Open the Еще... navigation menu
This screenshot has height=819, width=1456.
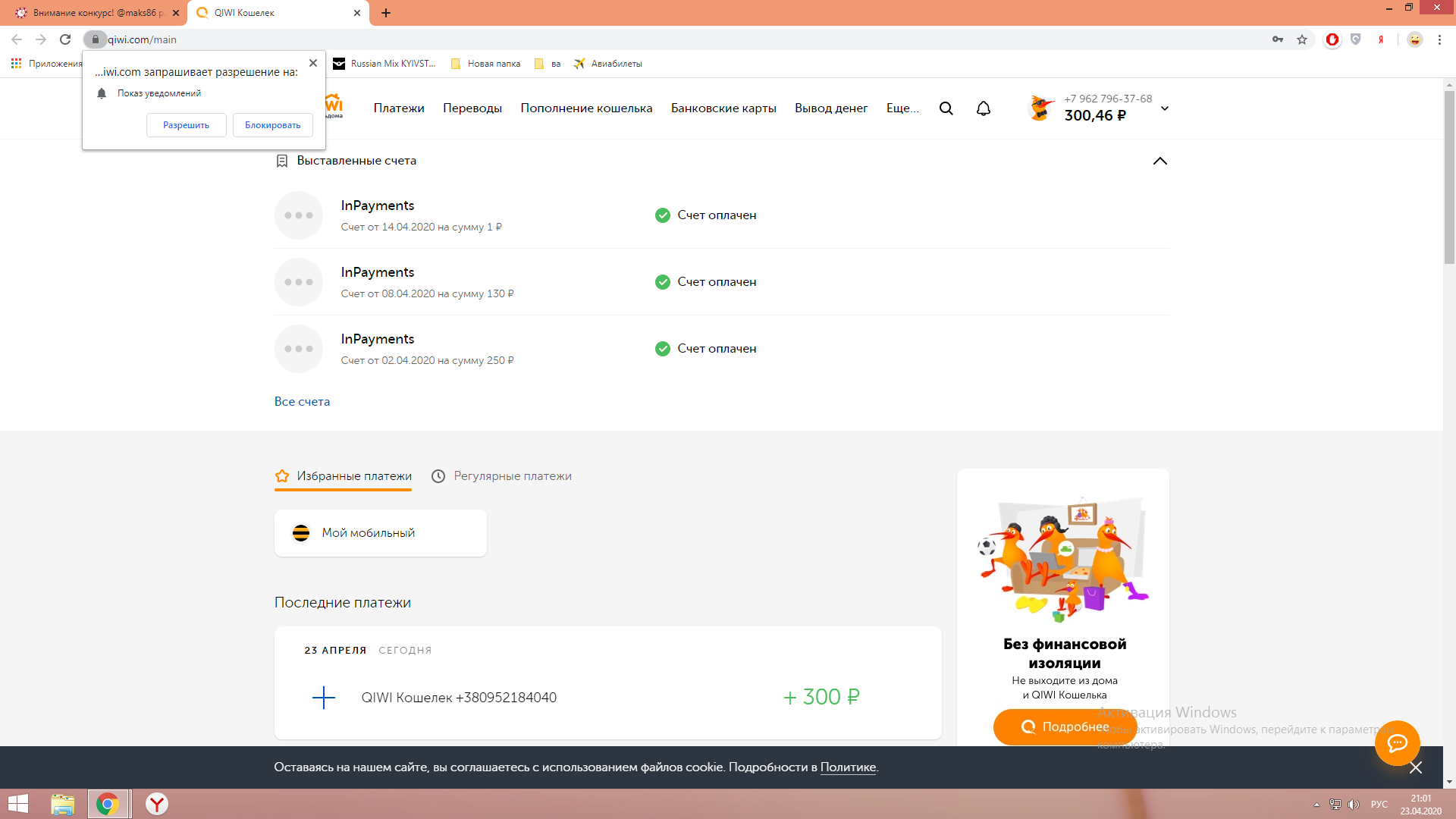pos(902,108)
